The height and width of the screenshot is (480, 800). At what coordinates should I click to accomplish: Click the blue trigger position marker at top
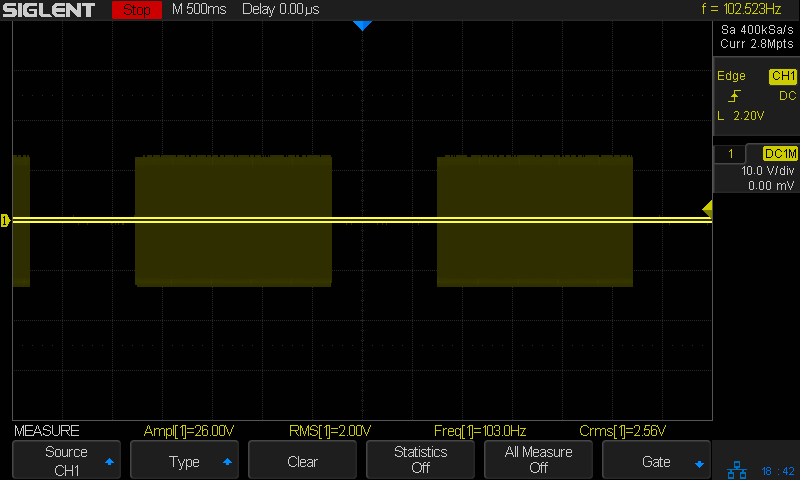point(362,26)
